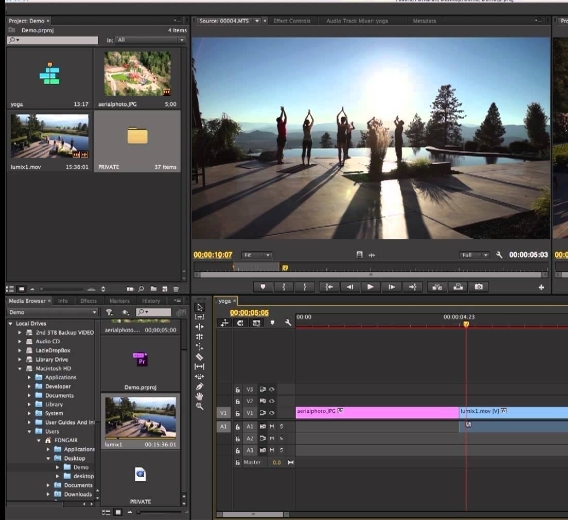Screen dimensions: 568x520
Task: Click Add Marker button in Source monitor
Action: coord(263,287)
